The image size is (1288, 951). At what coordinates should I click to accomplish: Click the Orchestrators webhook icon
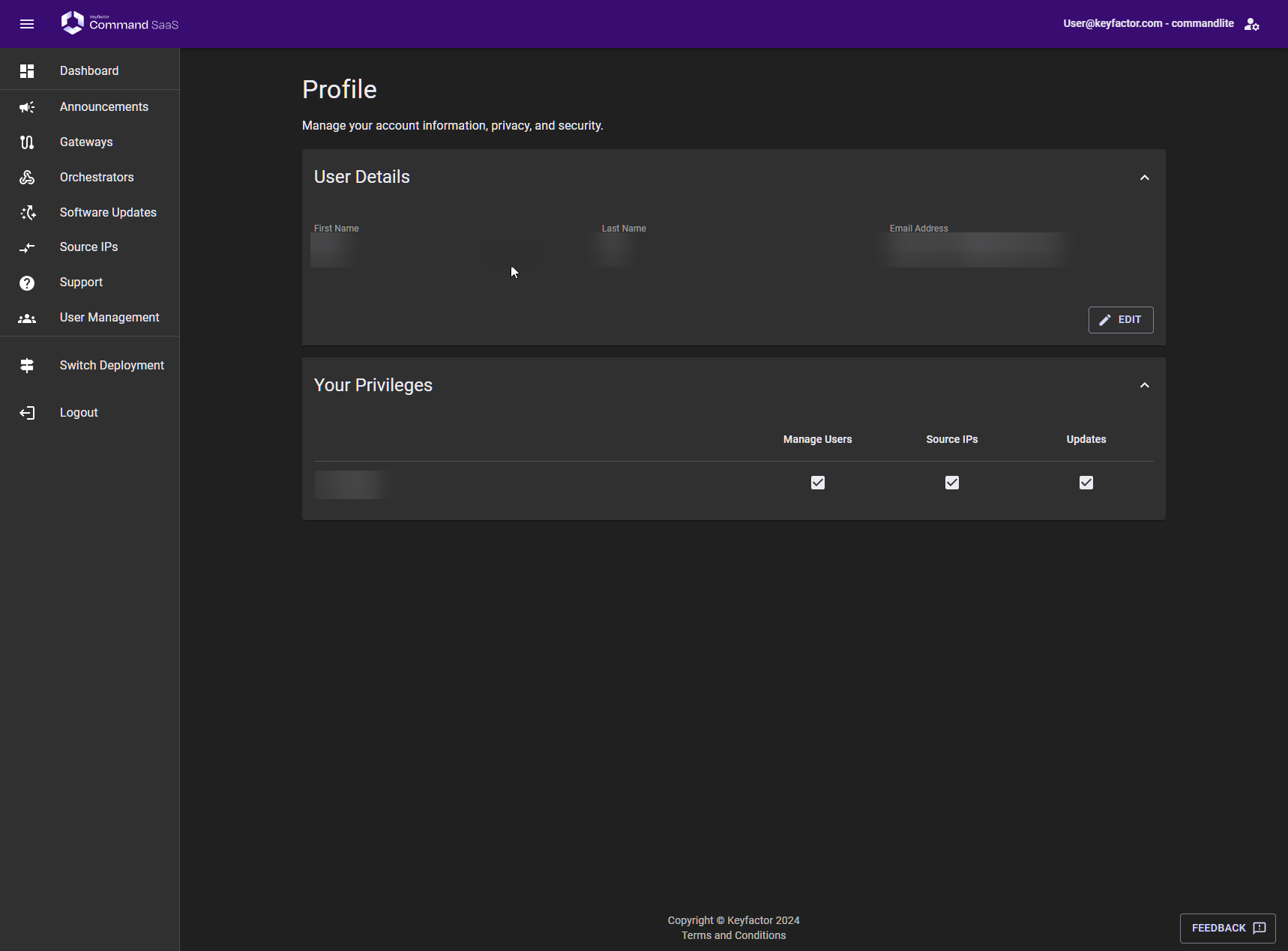27,178
